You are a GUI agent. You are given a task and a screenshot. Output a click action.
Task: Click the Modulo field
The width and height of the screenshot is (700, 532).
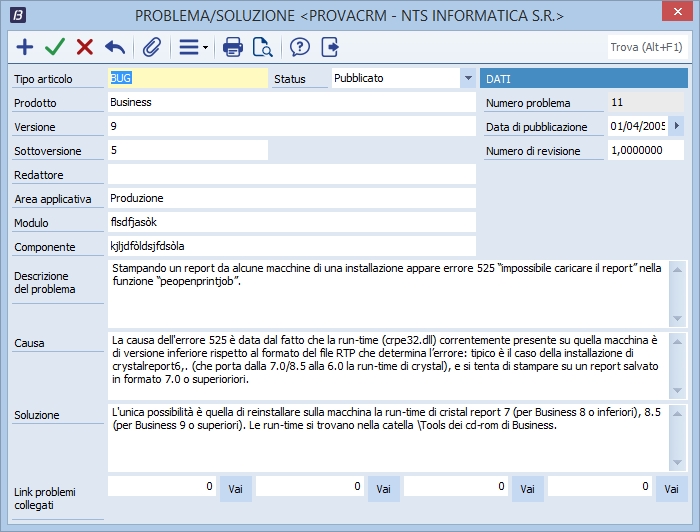pos(292,222)
